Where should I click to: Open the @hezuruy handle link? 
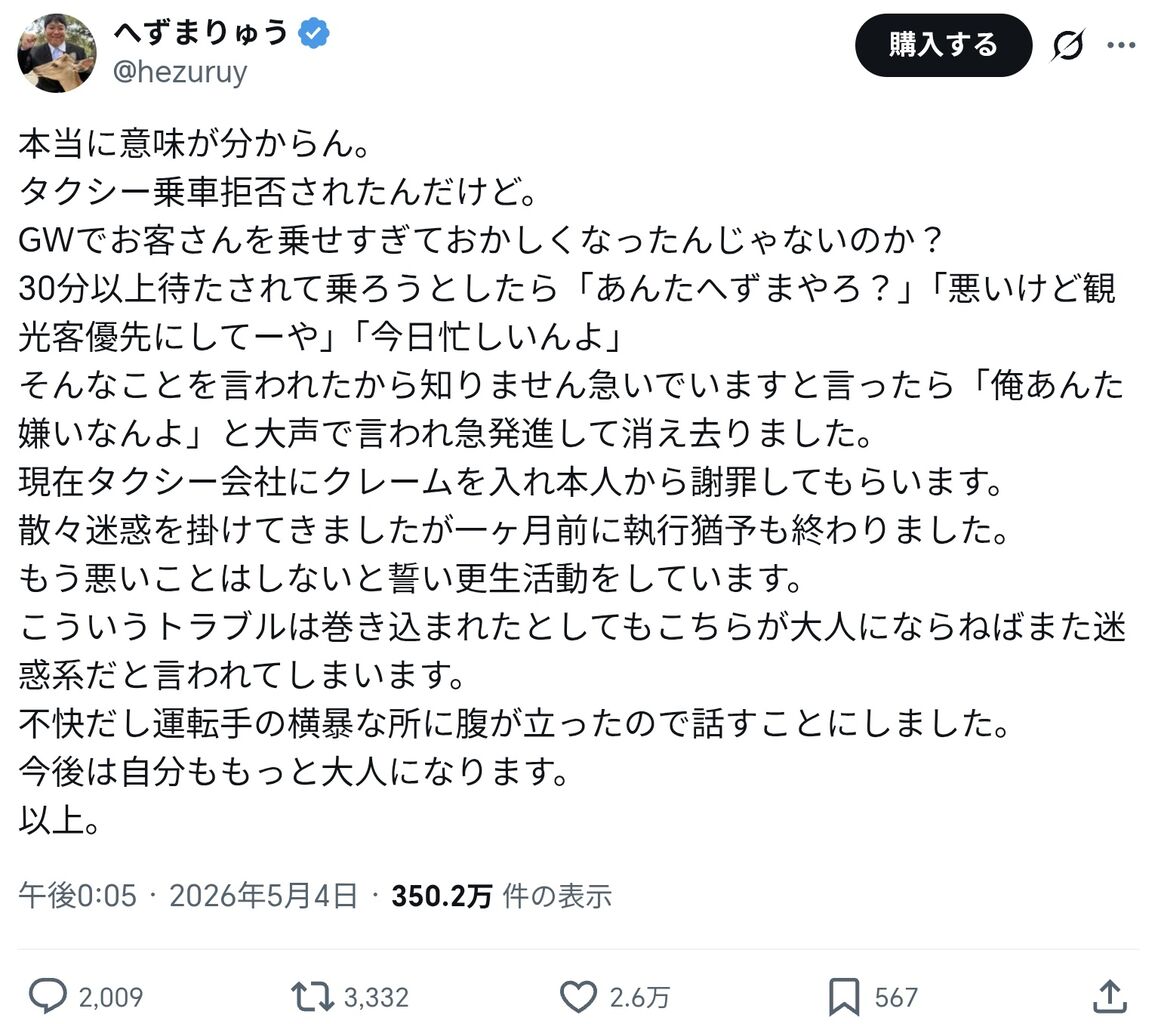[x=180, y=72]
